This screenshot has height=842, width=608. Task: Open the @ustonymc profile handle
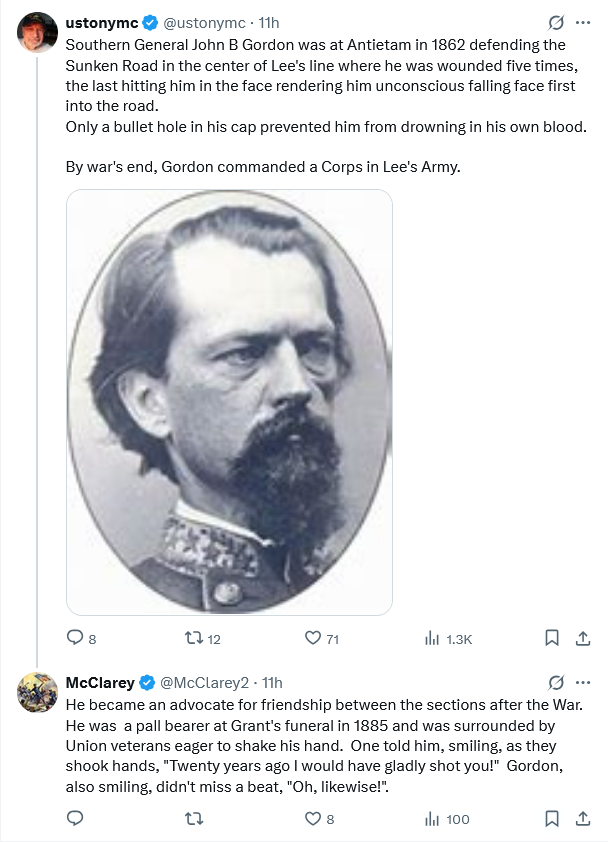coord(204,23)
